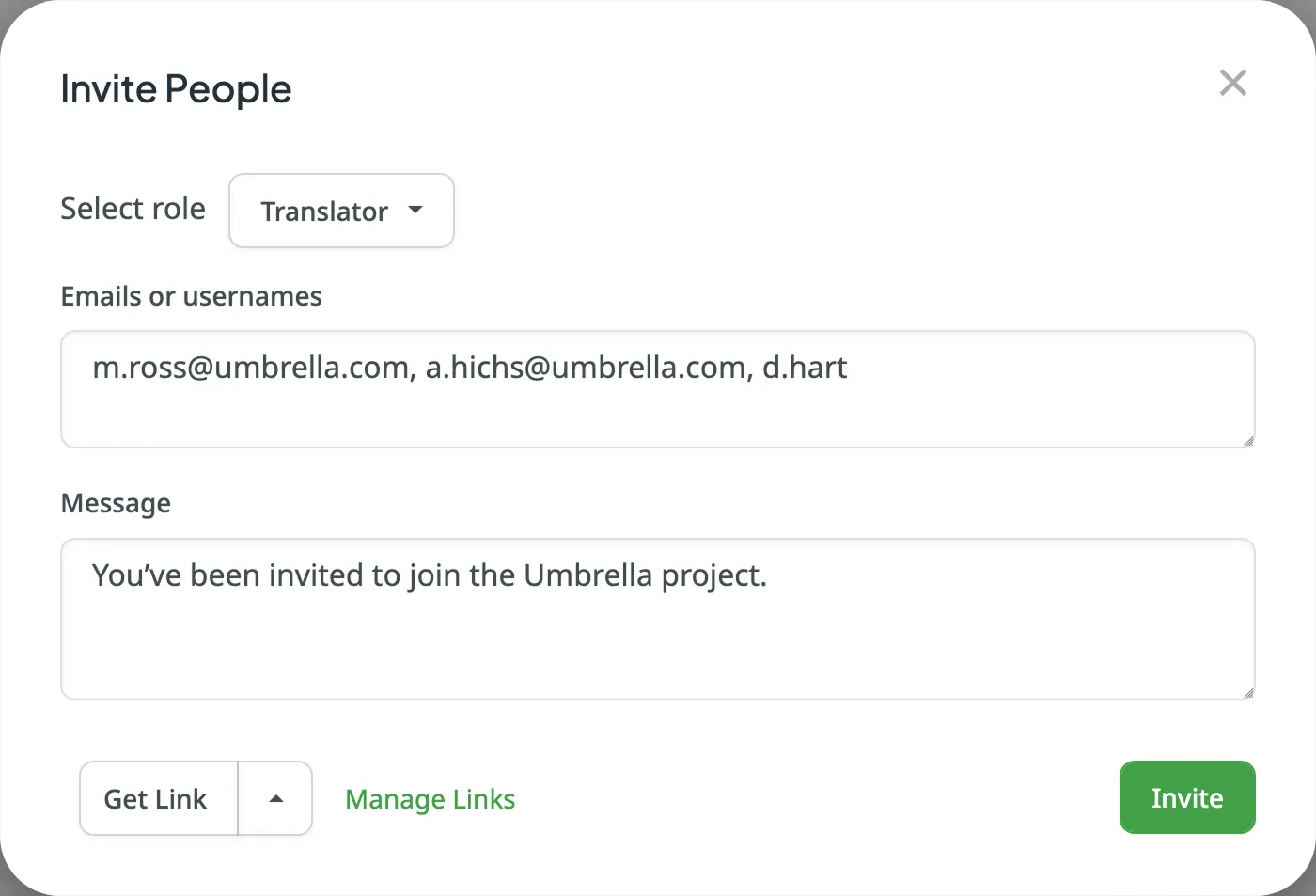Select the Select role label
The image size is (1316, 896).
[x=133, y=209]
